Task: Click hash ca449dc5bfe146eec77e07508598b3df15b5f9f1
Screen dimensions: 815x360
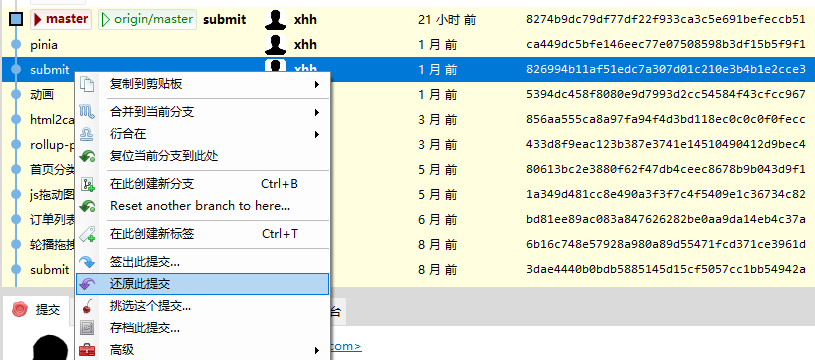Action: [x=666, y=45]
